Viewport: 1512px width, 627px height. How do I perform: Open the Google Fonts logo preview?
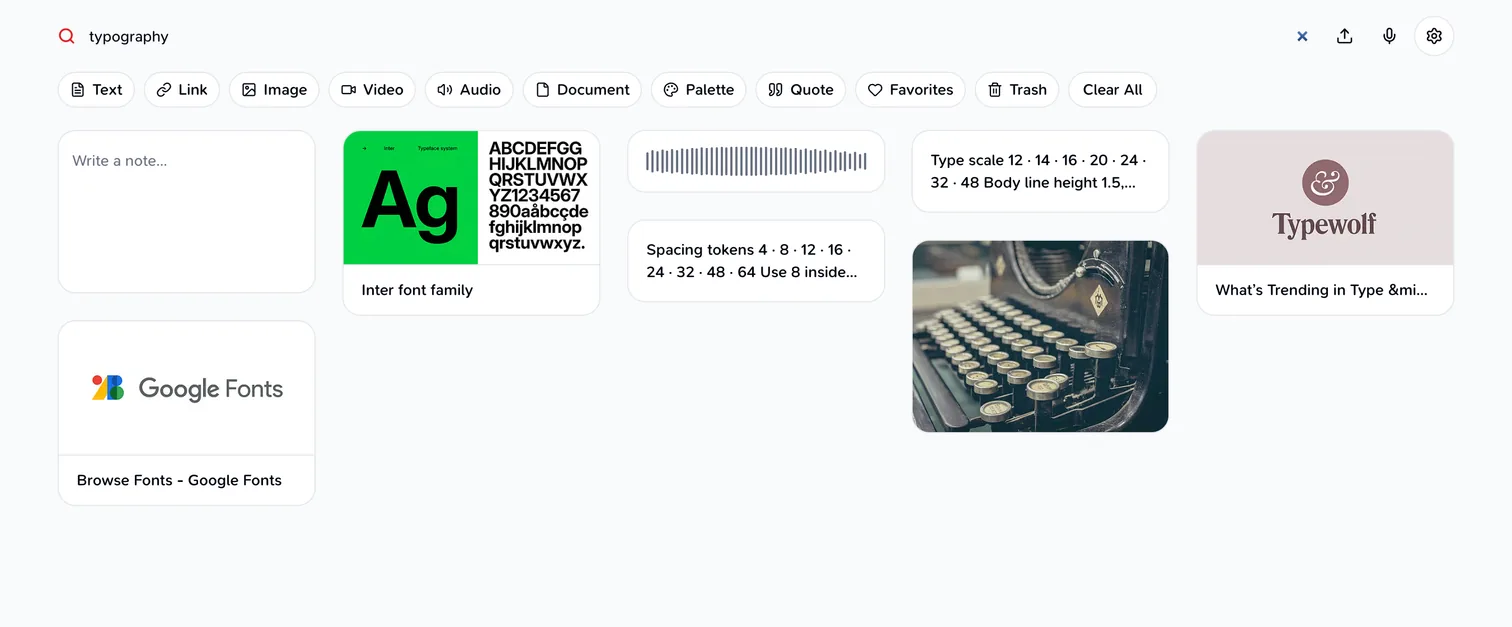187,388
